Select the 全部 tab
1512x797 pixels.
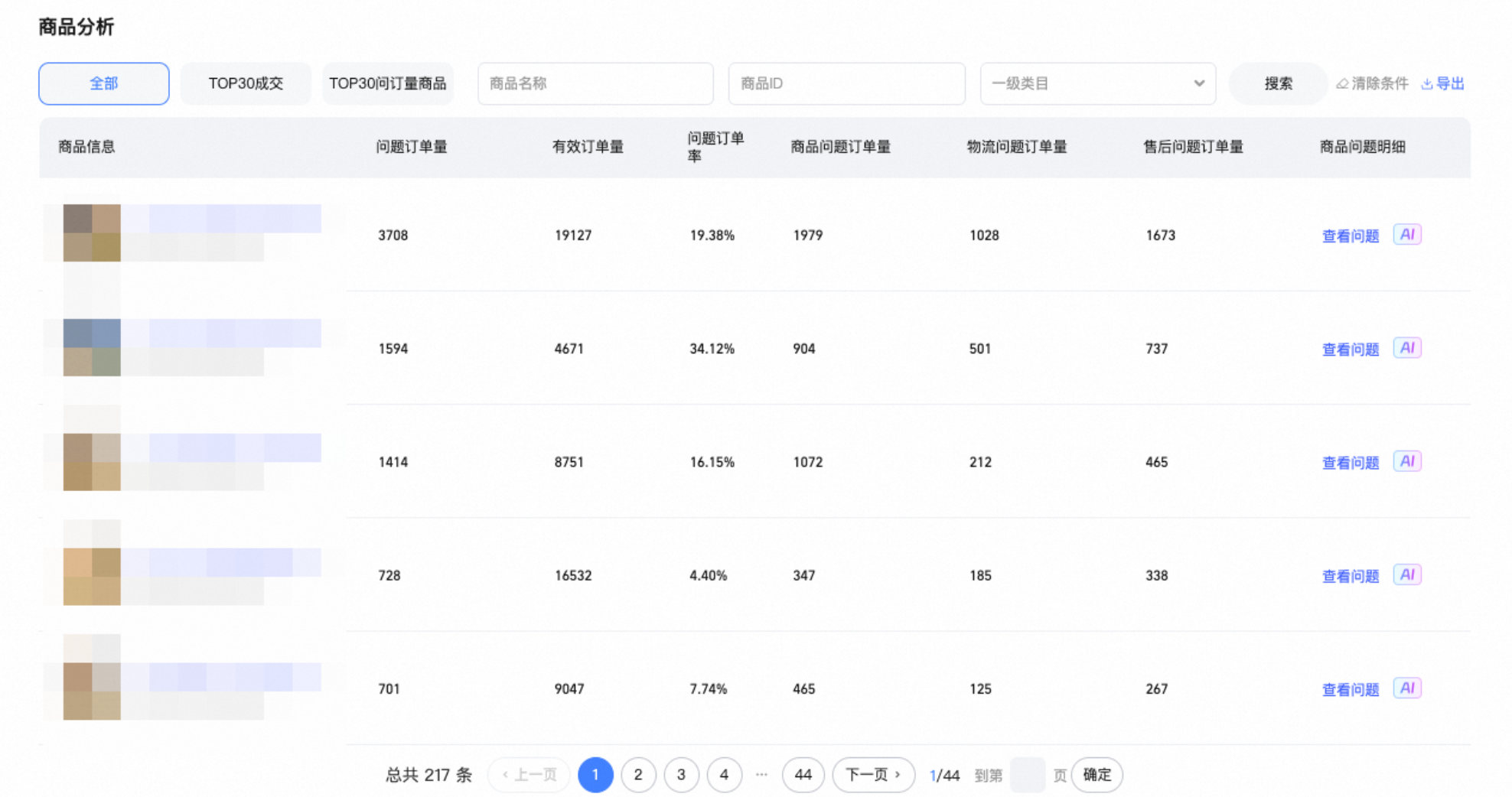(x=104, y=83)
